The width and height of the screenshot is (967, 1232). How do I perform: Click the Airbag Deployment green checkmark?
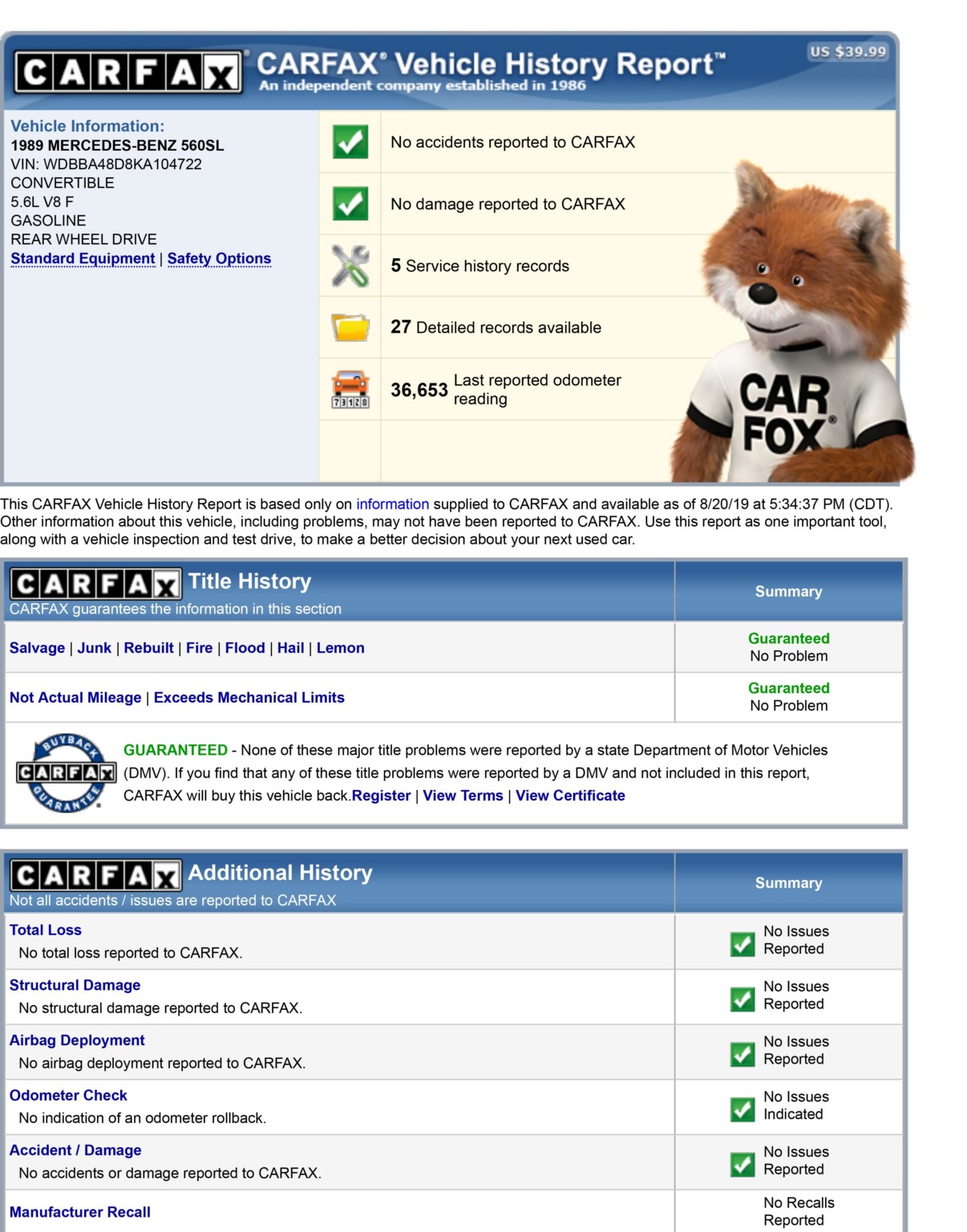pyautogui.click(x=742, y=1054)
